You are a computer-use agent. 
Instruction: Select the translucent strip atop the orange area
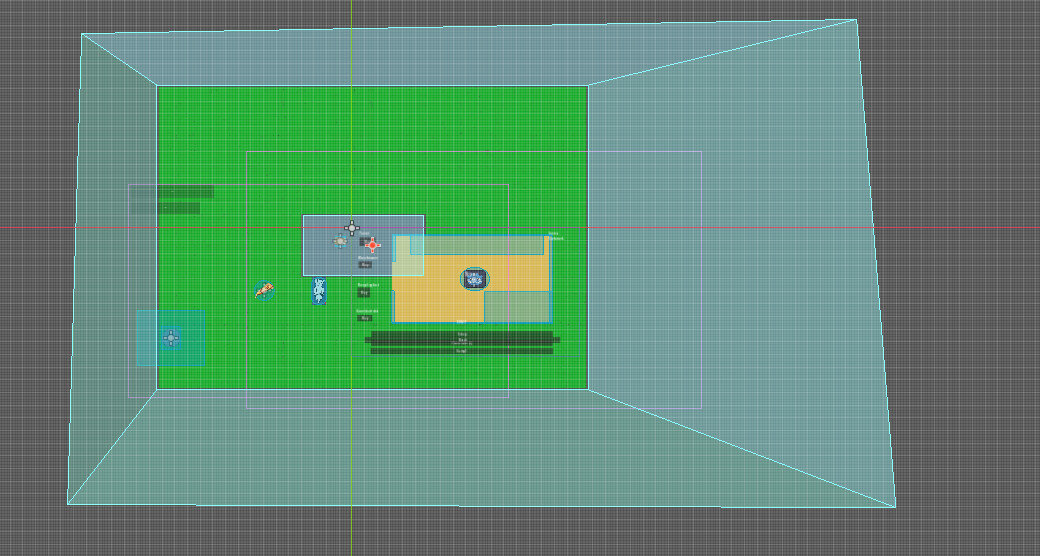(x=476, y=246)
